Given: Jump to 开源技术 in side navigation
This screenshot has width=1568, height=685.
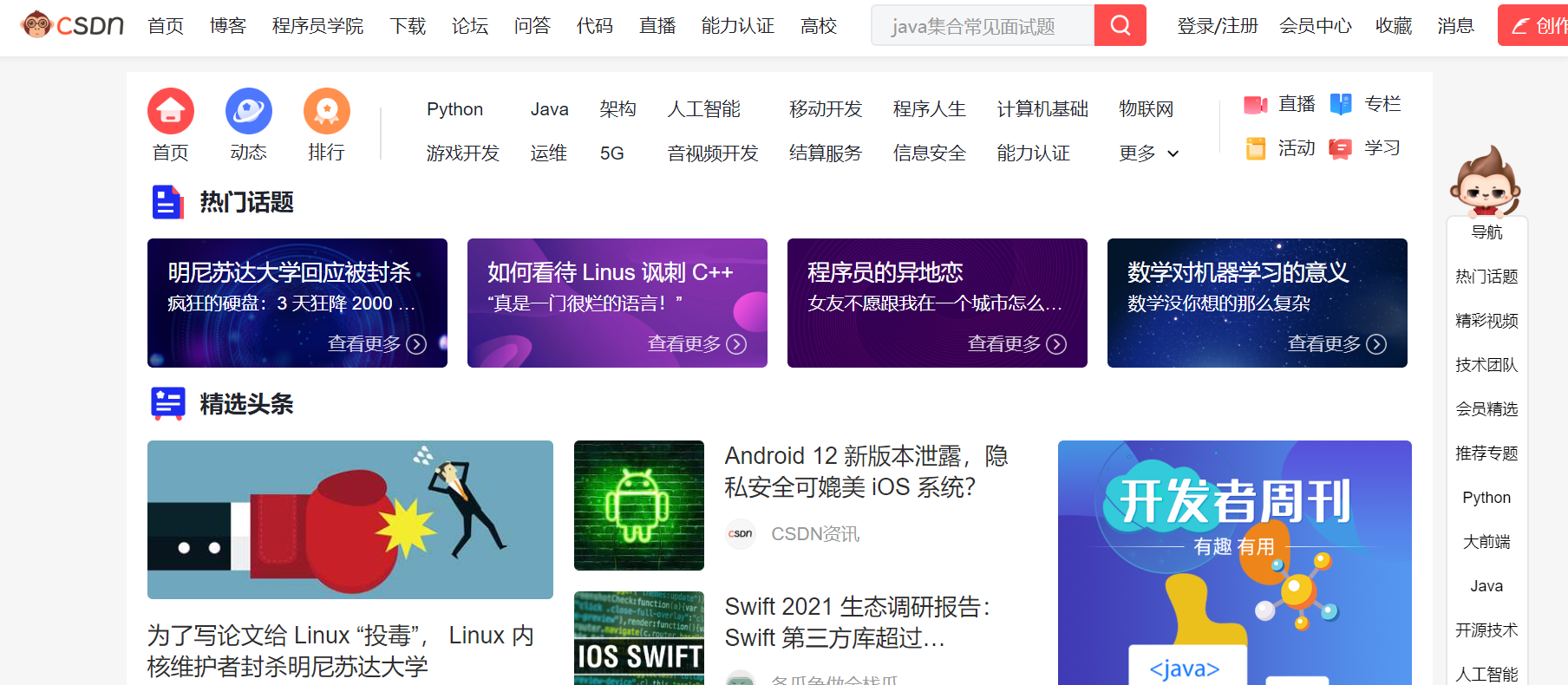Looking at the screenshot, I should (1486, 630).
